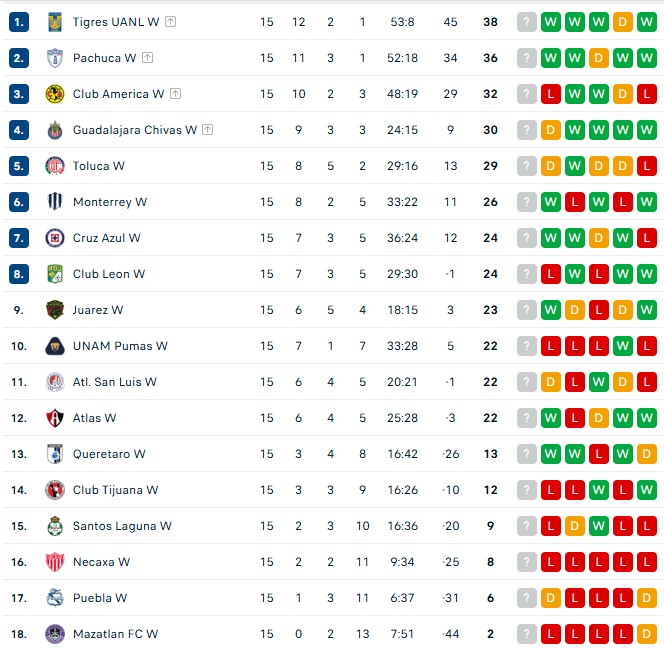Click the promotion arrow icon beside Tigres UANL W
The width and height of the screenshot is (664, 648).
tap(171, 22)
